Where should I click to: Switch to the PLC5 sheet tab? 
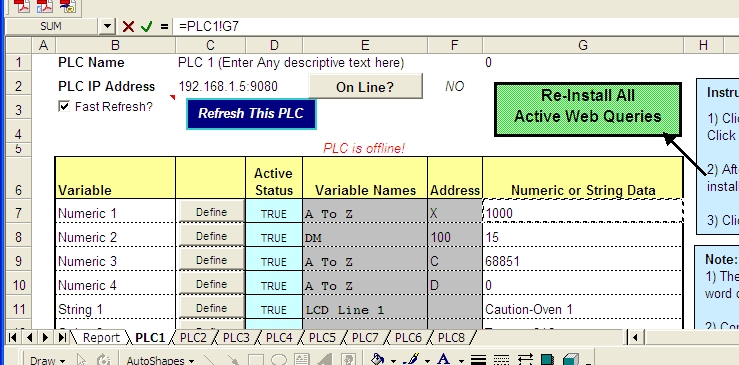(322, 338)
